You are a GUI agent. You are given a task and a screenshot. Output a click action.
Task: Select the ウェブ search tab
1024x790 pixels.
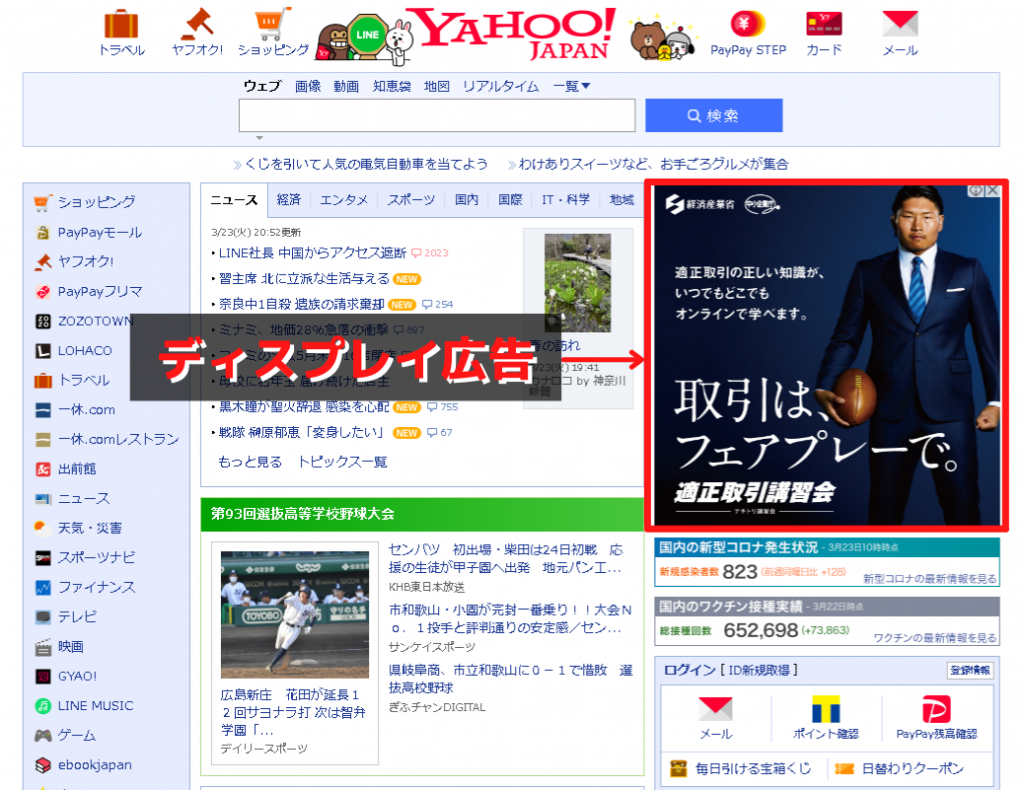coord(262,86)
